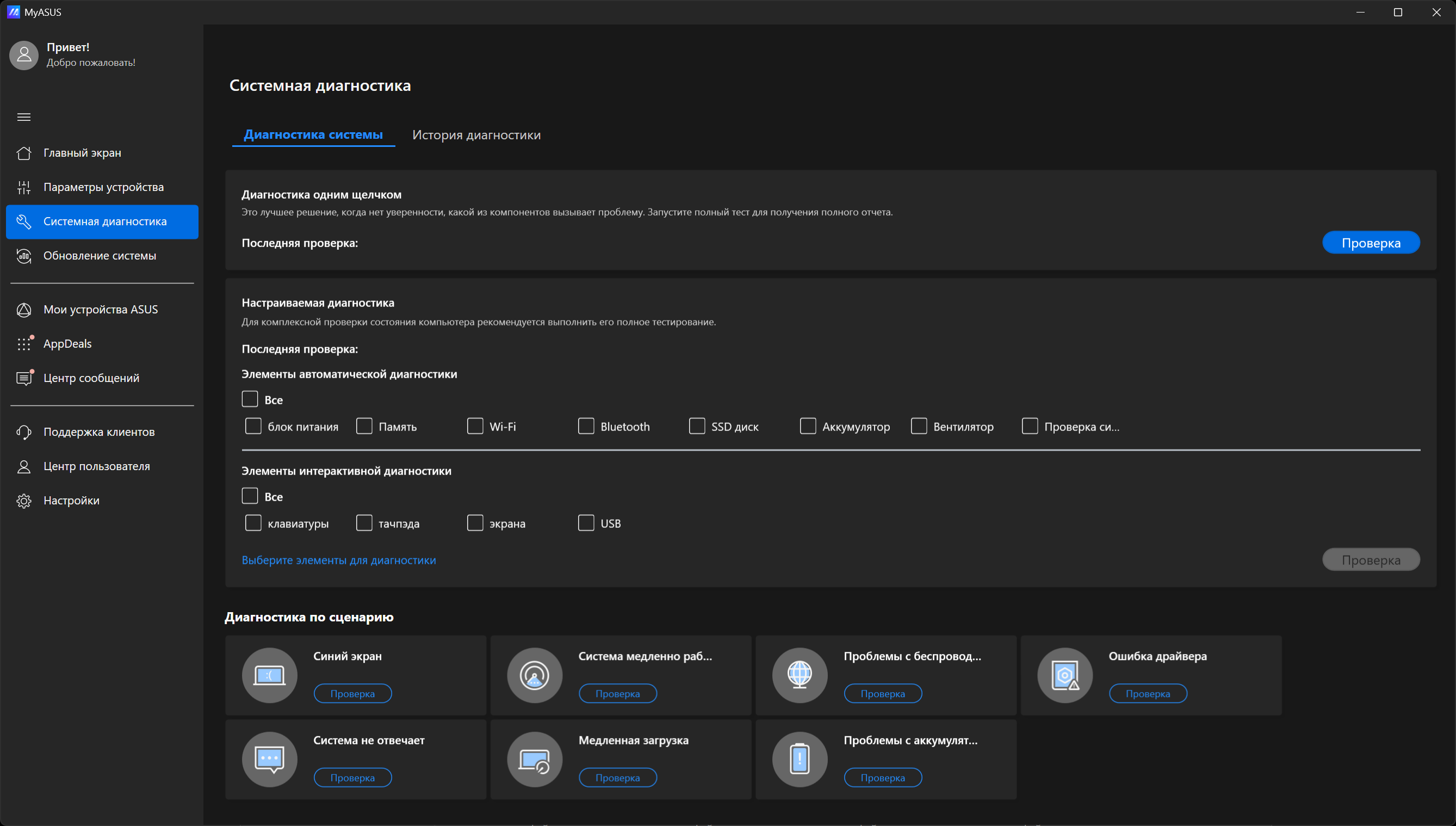Image resolution: width=1456 pixels, height=826 pixels.
Task: Click the Мои устройства ASUS icon
Action: click(x=24, y=310)
